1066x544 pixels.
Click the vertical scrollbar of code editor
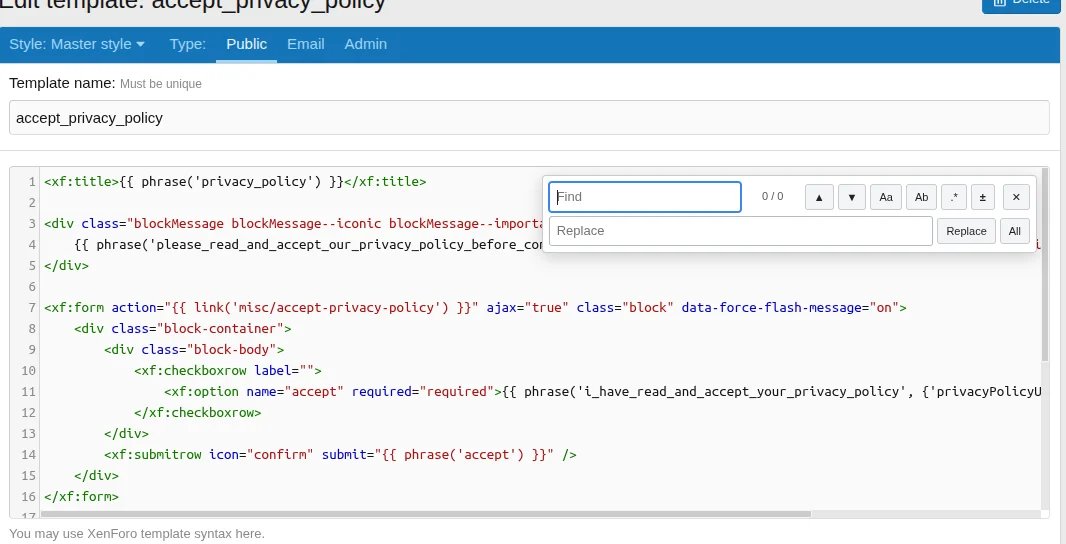1044,265
